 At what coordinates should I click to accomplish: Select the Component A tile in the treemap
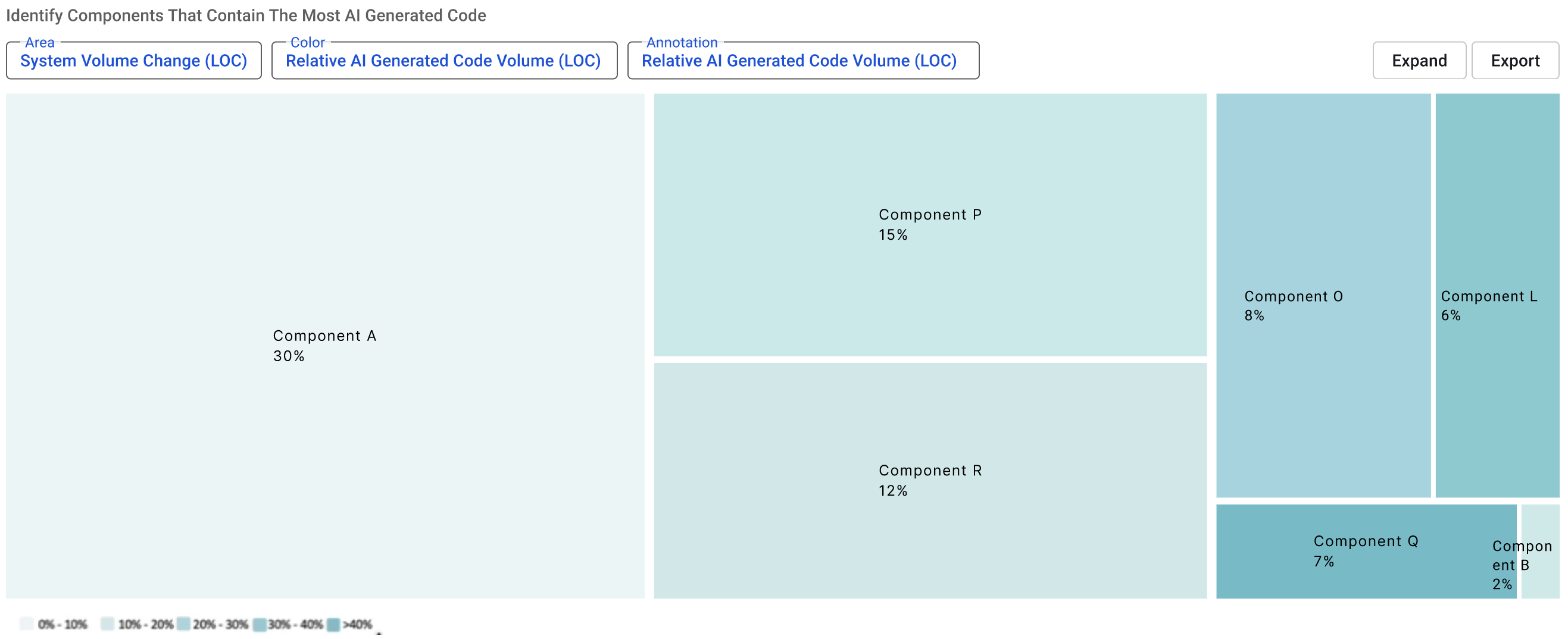(x=324, y=346)
